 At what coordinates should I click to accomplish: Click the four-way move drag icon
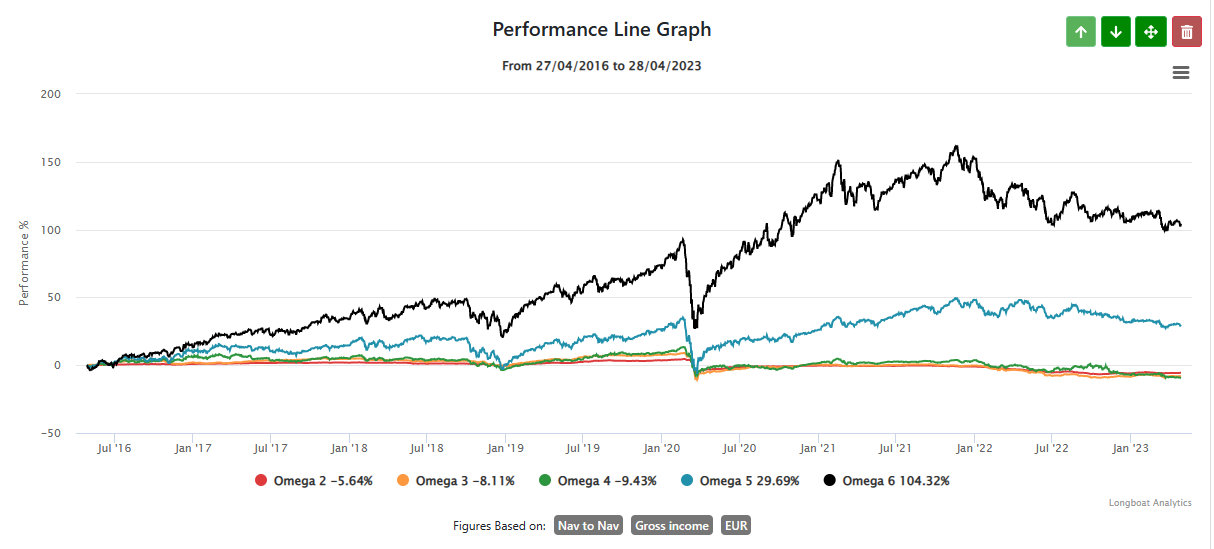(x=1151, y=32)
